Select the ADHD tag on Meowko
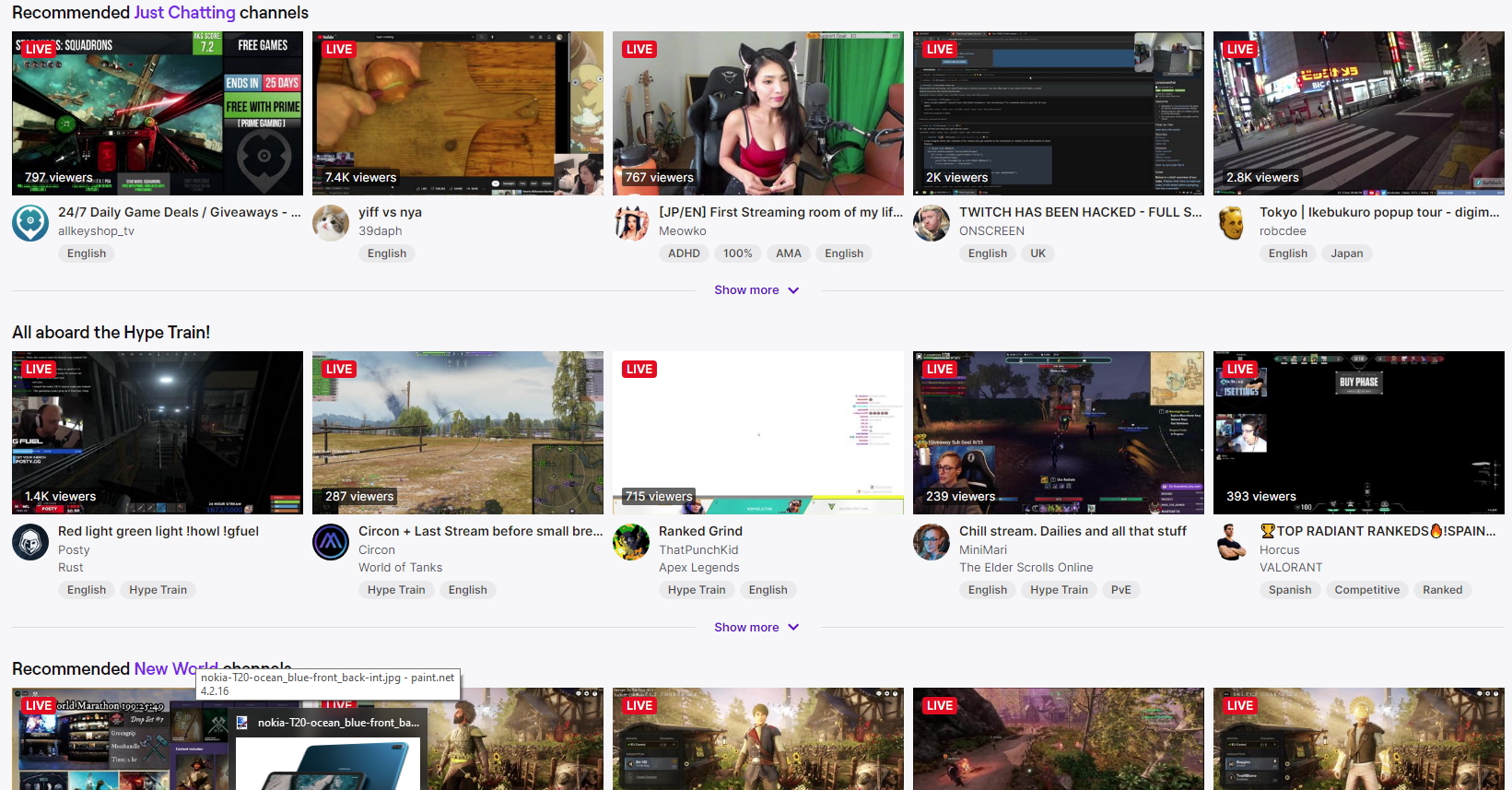1512x790 pixels. [684, 254]
